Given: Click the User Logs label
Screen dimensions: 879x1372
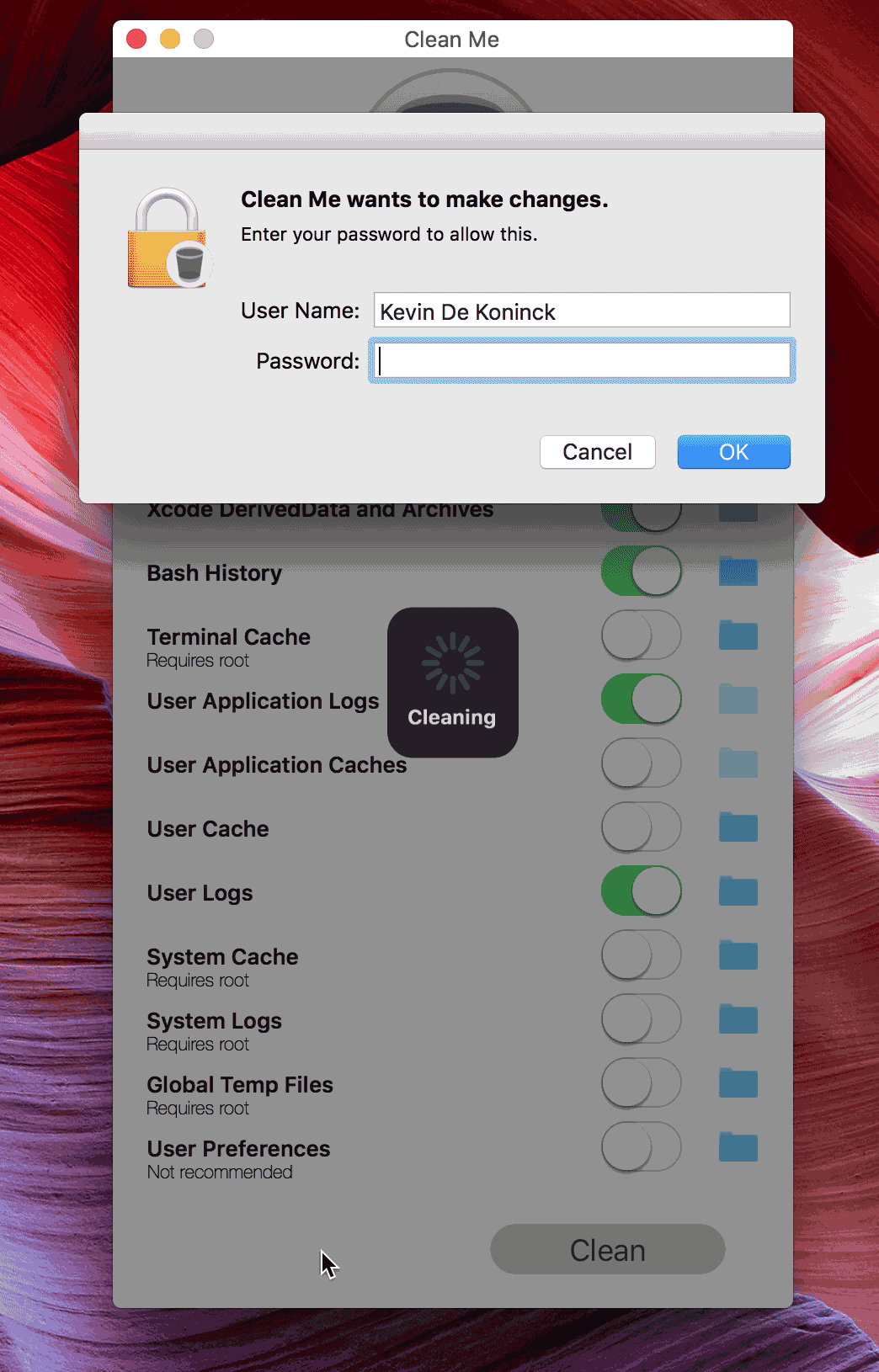Looking at the screenshot, I should (200, 893).
